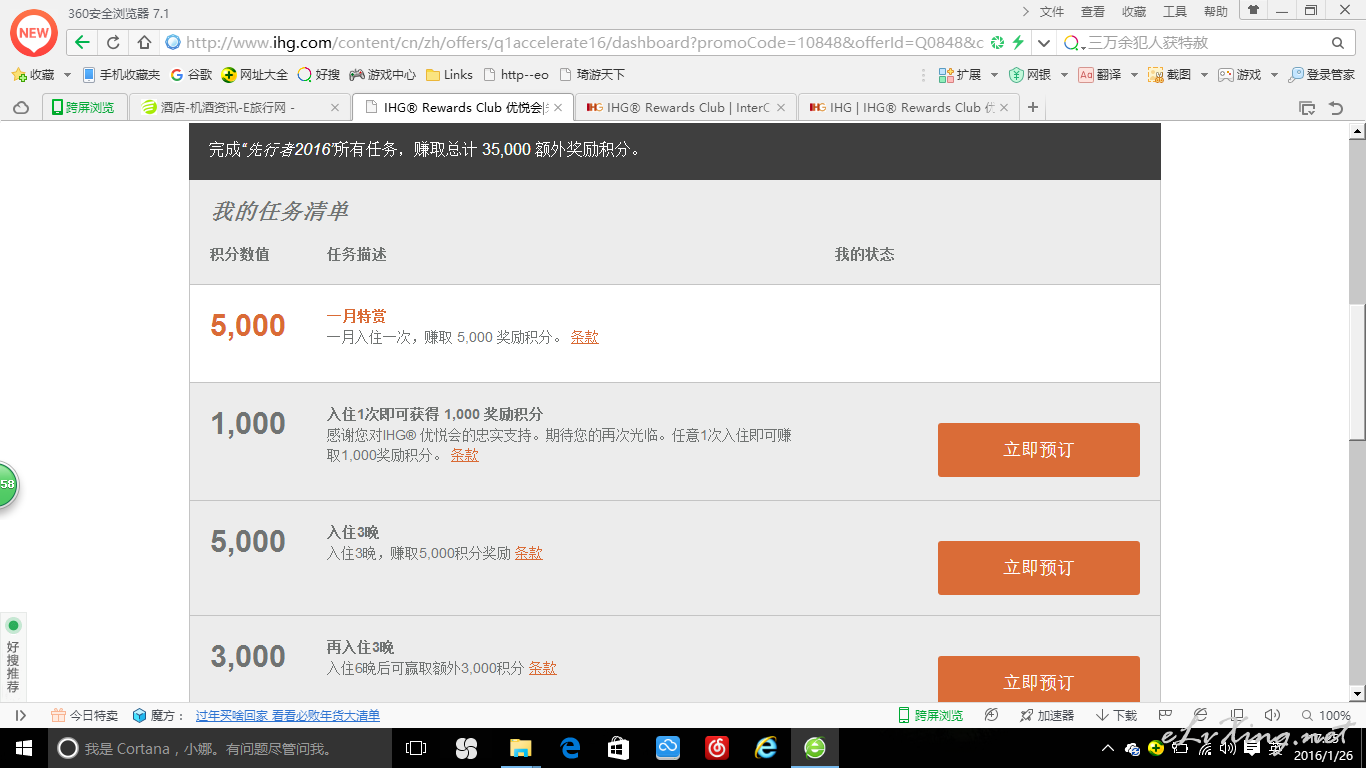Open the Windows Start button
1366x768 pixels.
23,748
